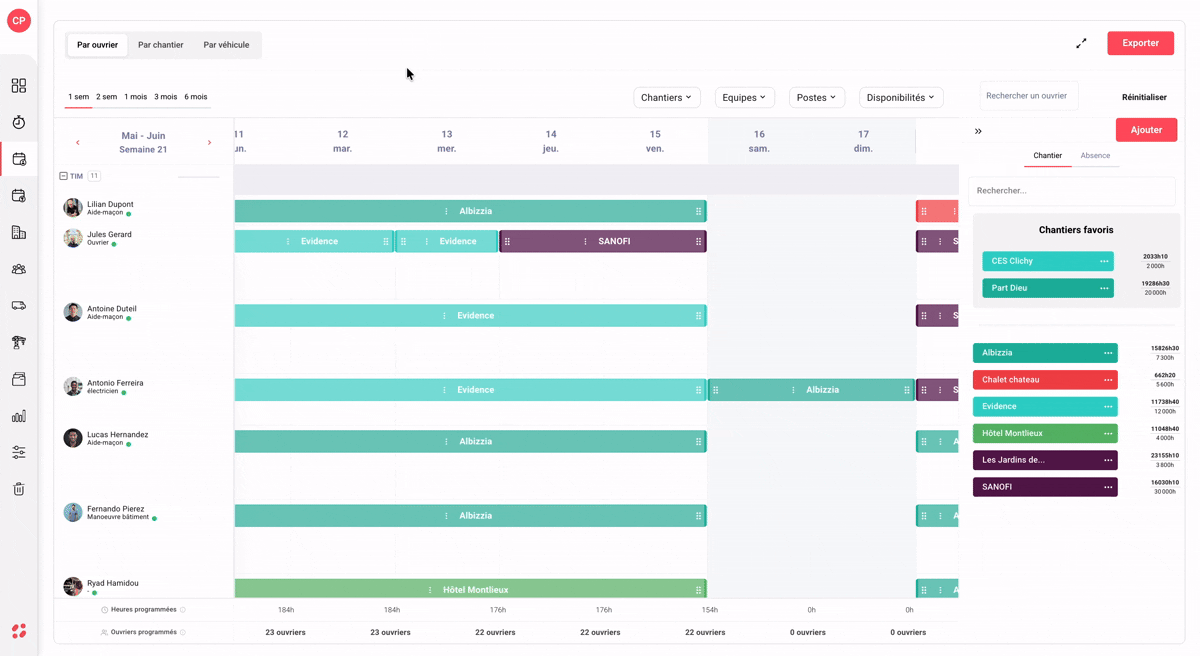The width and height of the screenshot is (1200, 656).
Task: Collapse the TIM team group
Action: click(63, 176)
